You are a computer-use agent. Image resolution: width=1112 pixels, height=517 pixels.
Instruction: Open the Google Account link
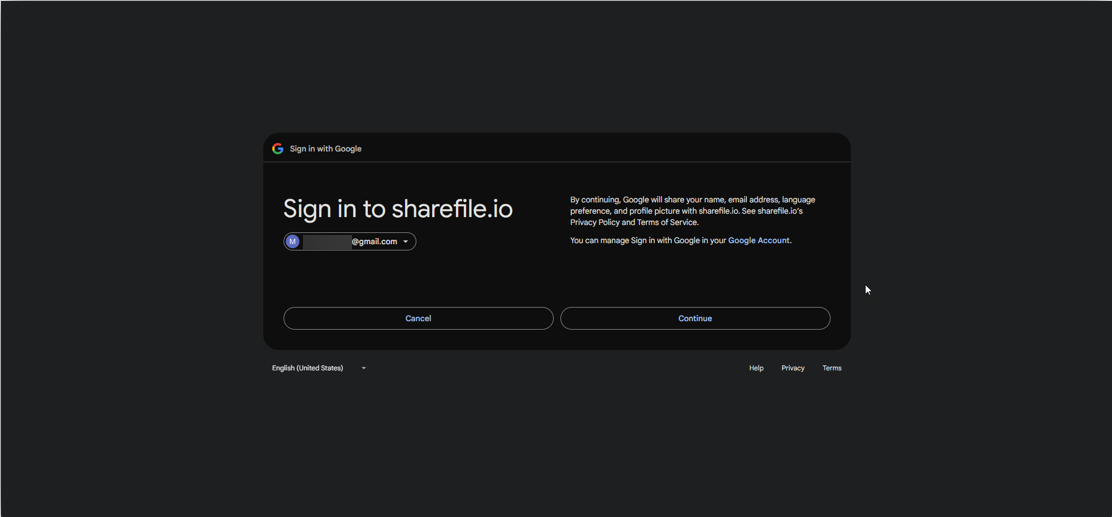tap(758, 240)
